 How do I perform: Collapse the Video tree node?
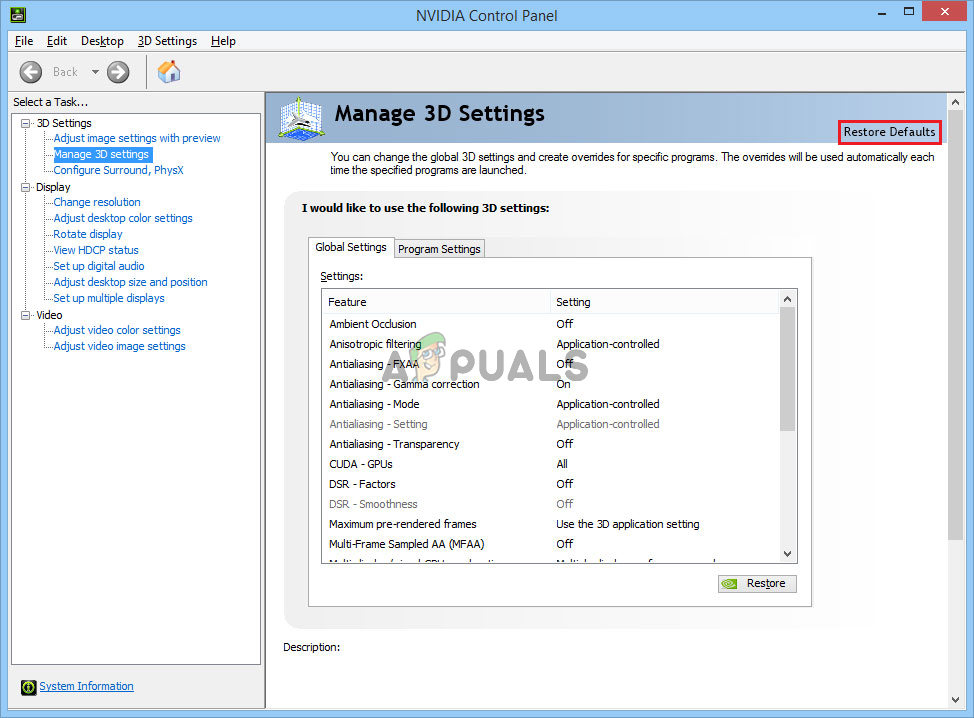pyautogui.click(x=25, y=315)
